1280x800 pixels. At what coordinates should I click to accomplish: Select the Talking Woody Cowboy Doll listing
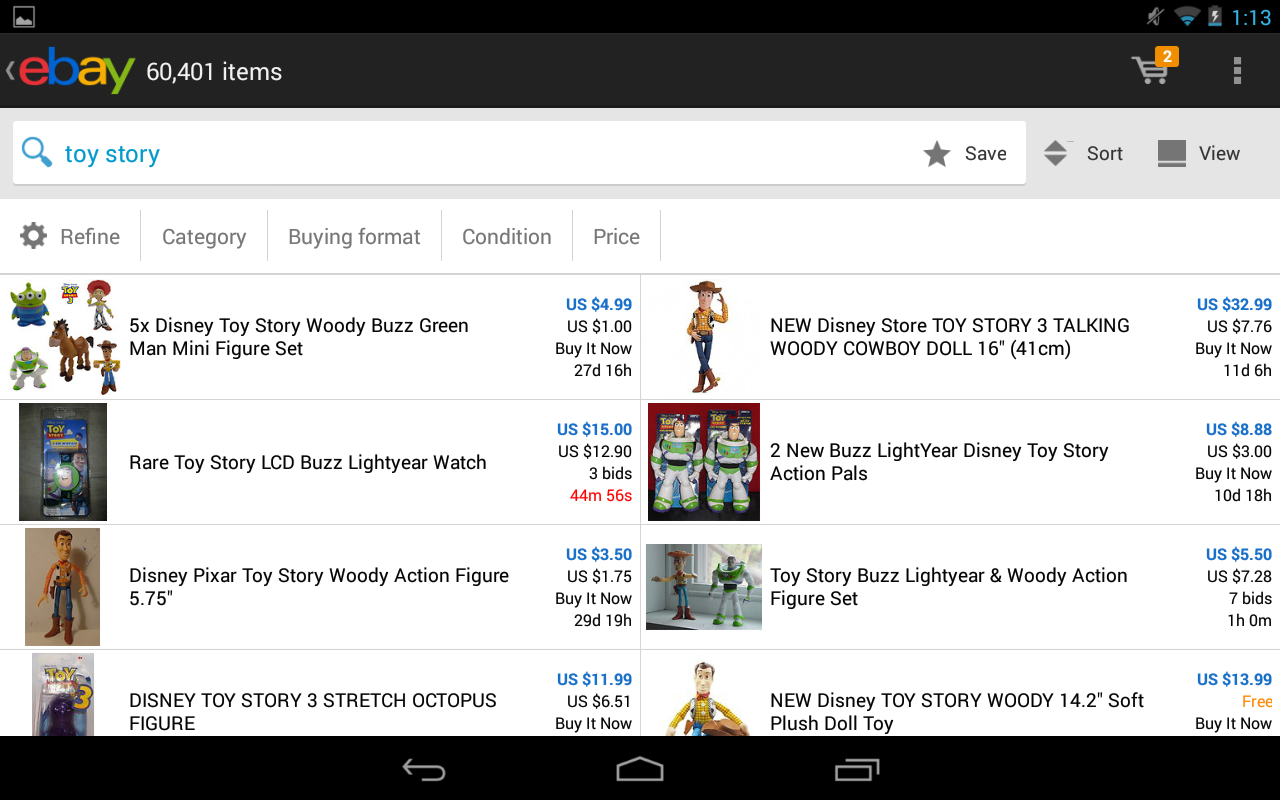coord(950,337)
